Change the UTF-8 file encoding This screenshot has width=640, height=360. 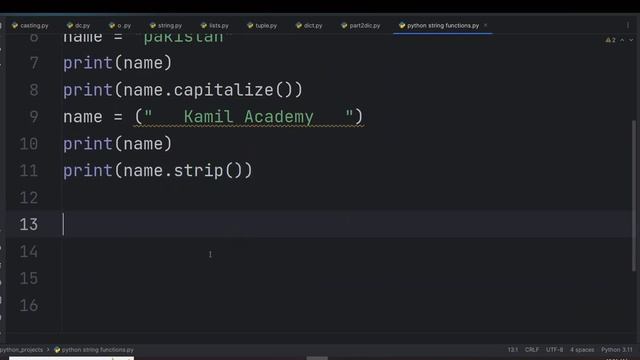[554, 350]
